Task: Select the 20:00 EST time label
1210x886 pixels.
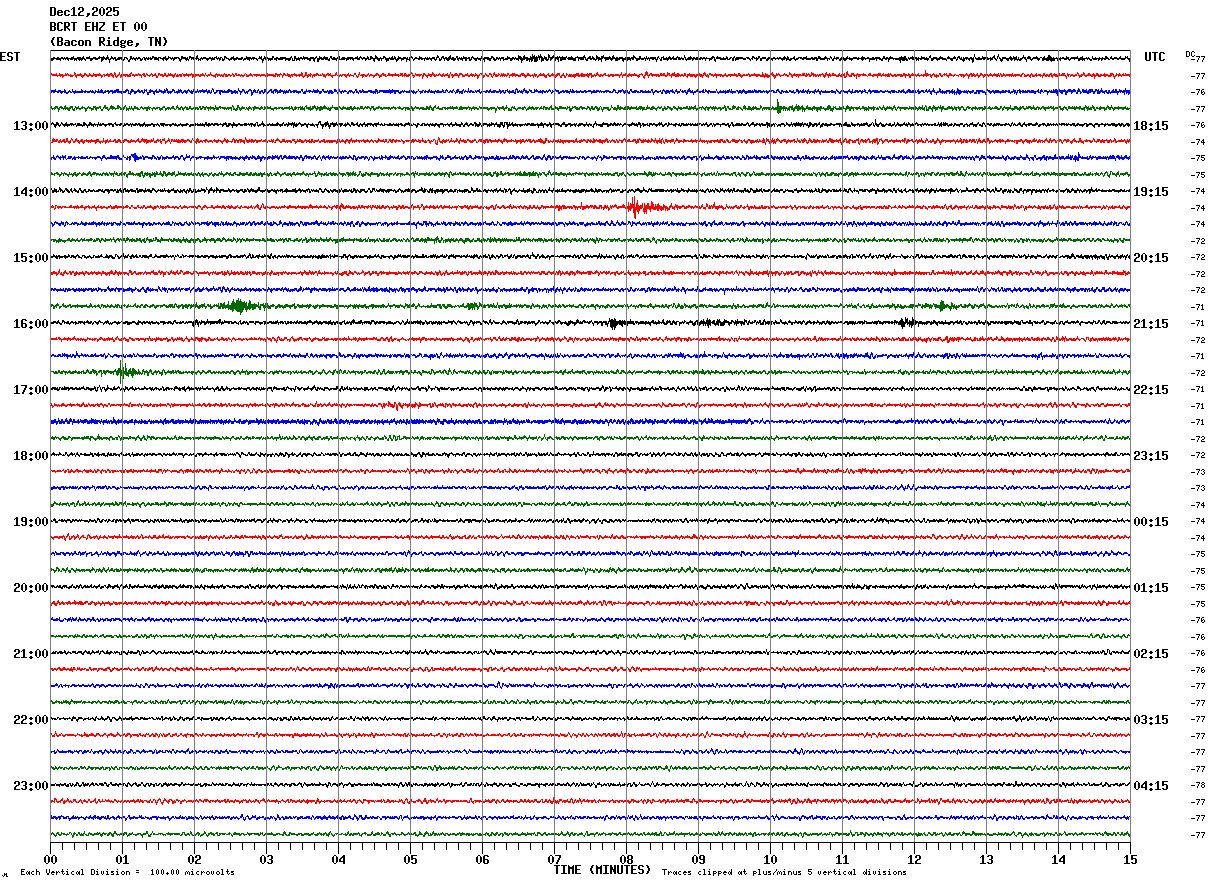Action: (31, 588)
